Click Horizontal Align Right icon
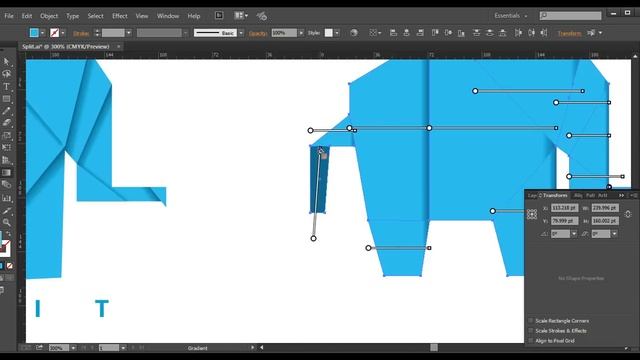This screenshot has height=360, width=640. pyautogui.click(x=420, y=33)
